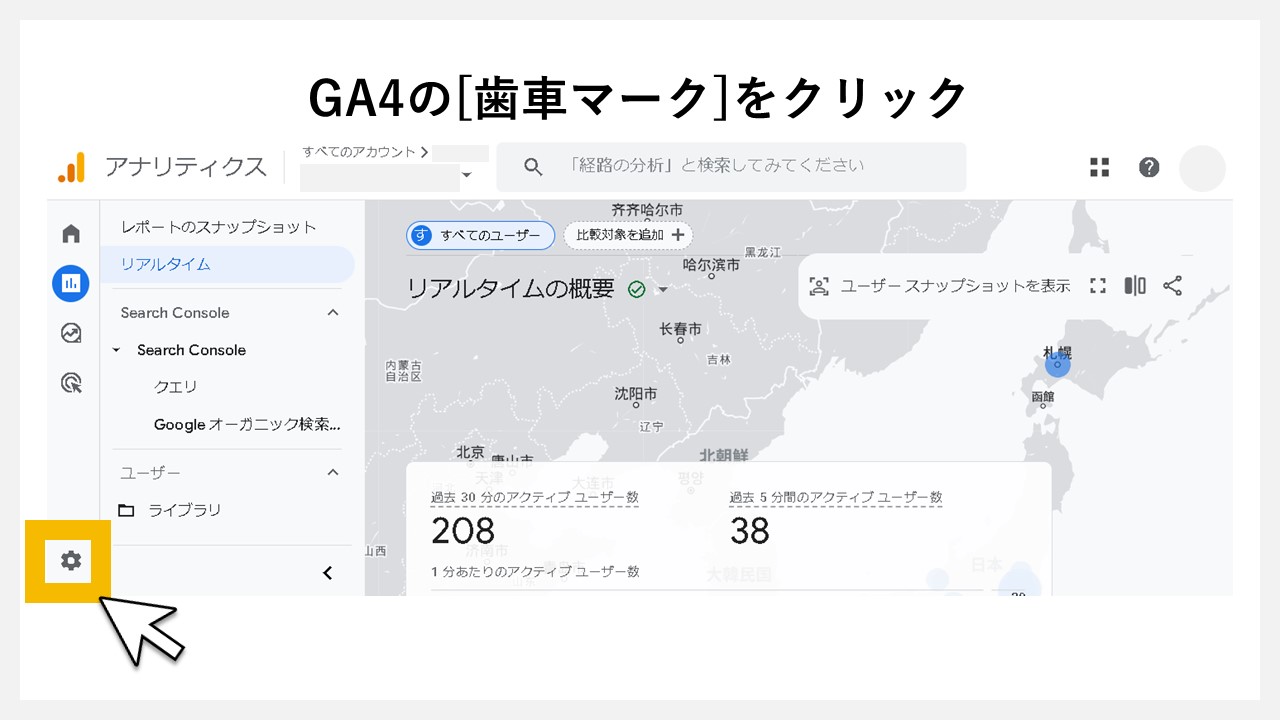The image size is (1280, 720).
Task: Open the Advertising section icon
Action: tap(70, 383)
